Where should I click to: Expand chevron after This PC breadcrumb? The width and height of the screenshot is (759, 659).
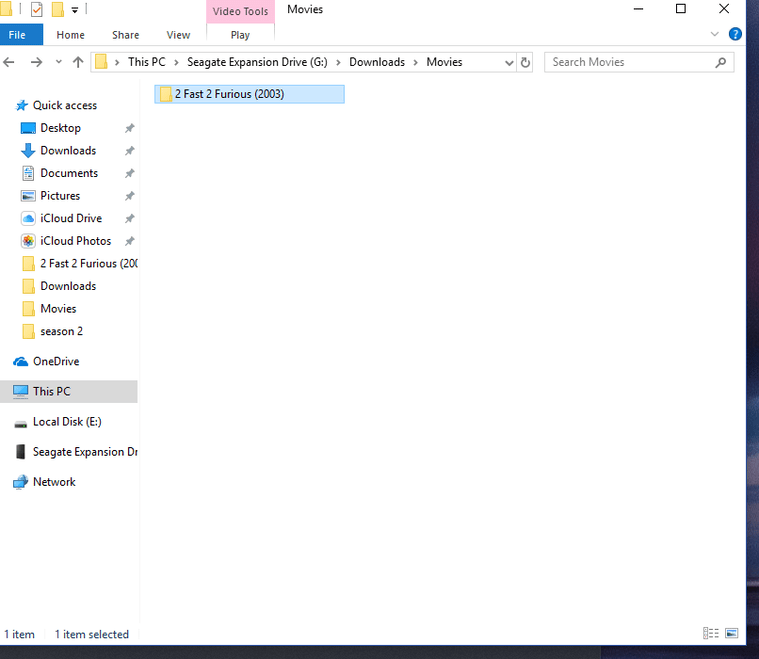tap(177, 62)
